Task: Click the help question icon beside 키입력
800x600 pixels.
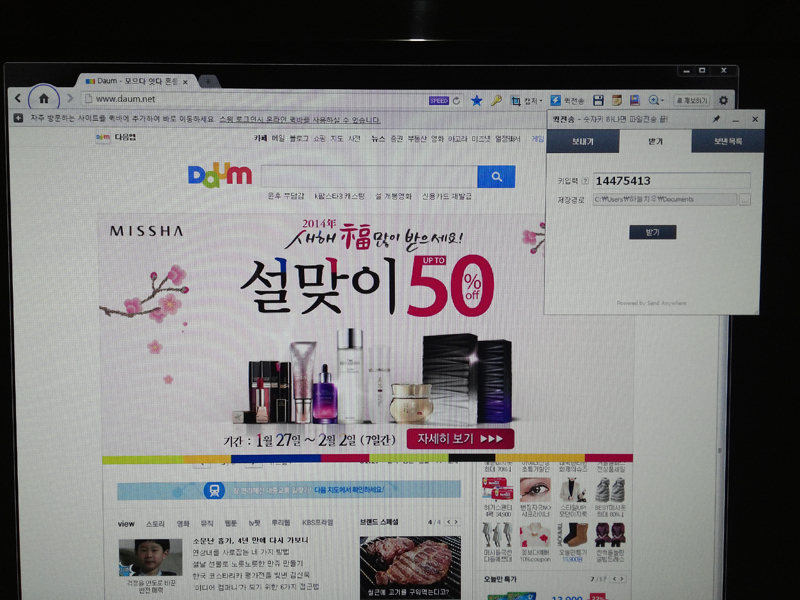Action: click(x=585, y=181)
